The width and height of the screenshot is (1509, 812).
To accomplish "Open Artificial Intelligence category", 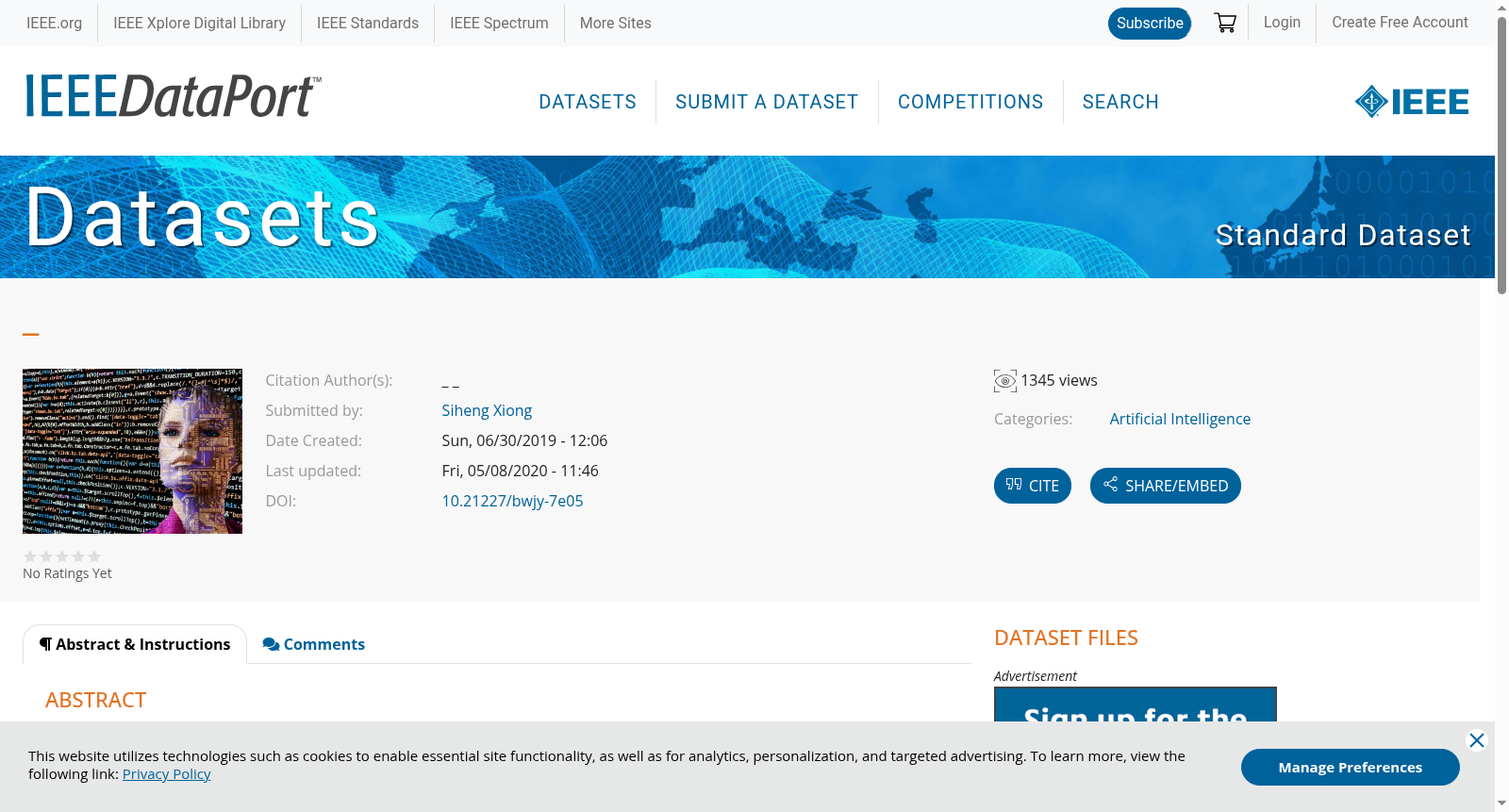I will click(x=1180, y=419).
